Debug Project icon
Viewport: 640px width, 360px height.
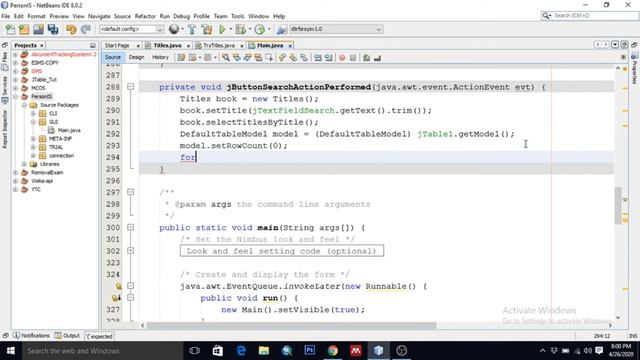point(241,29)
